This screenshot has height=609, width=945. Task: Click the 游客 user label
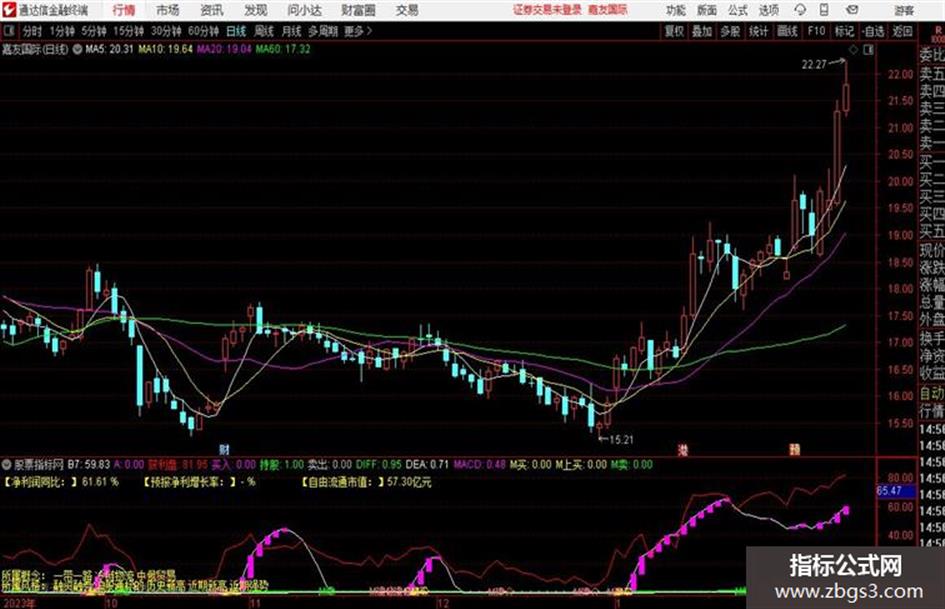point(904,10)
